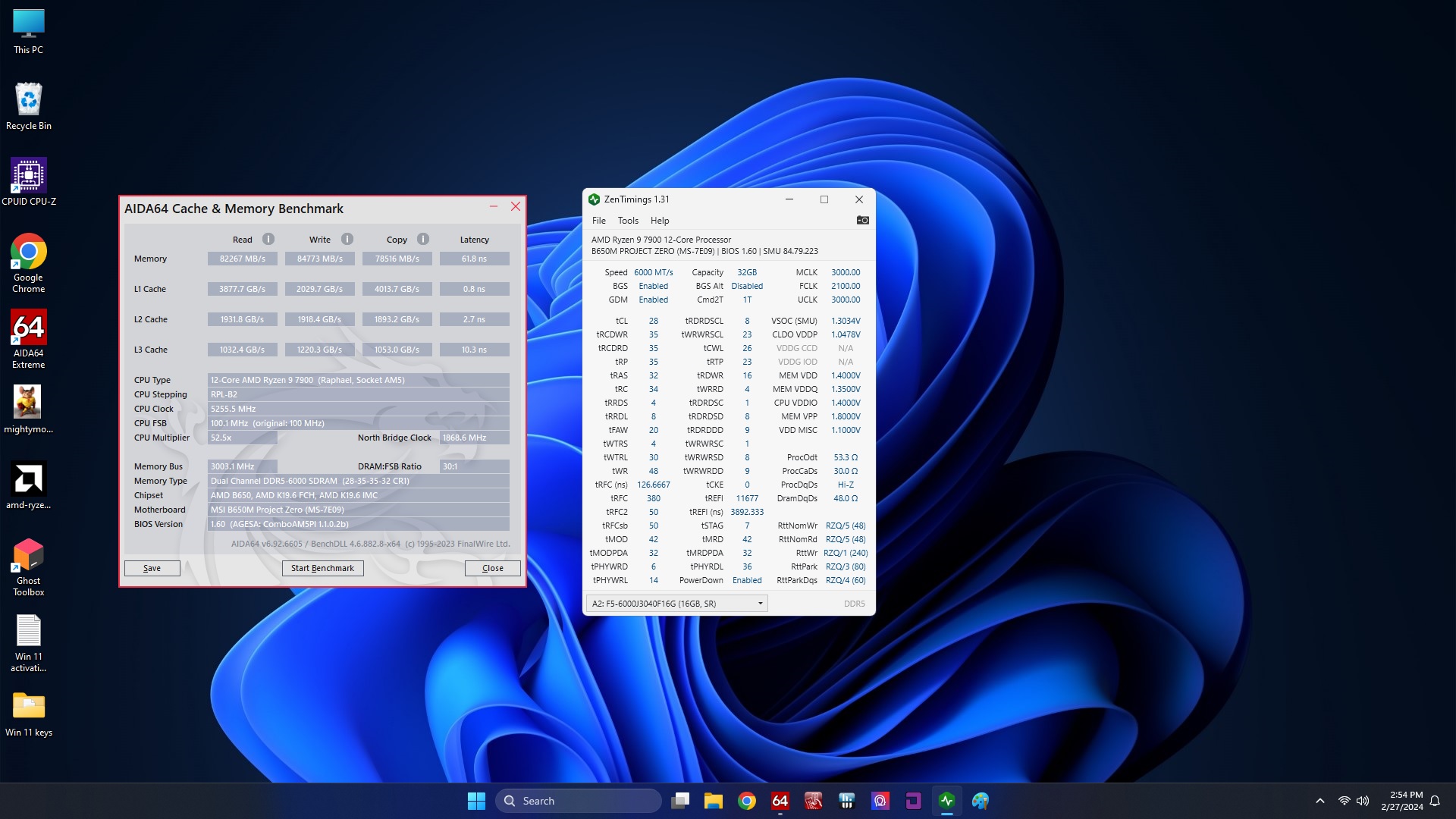The width and height of the screenshot is (1456, 819).
Task: Open the purple head profile taskbar app
Action: [880, 801]
